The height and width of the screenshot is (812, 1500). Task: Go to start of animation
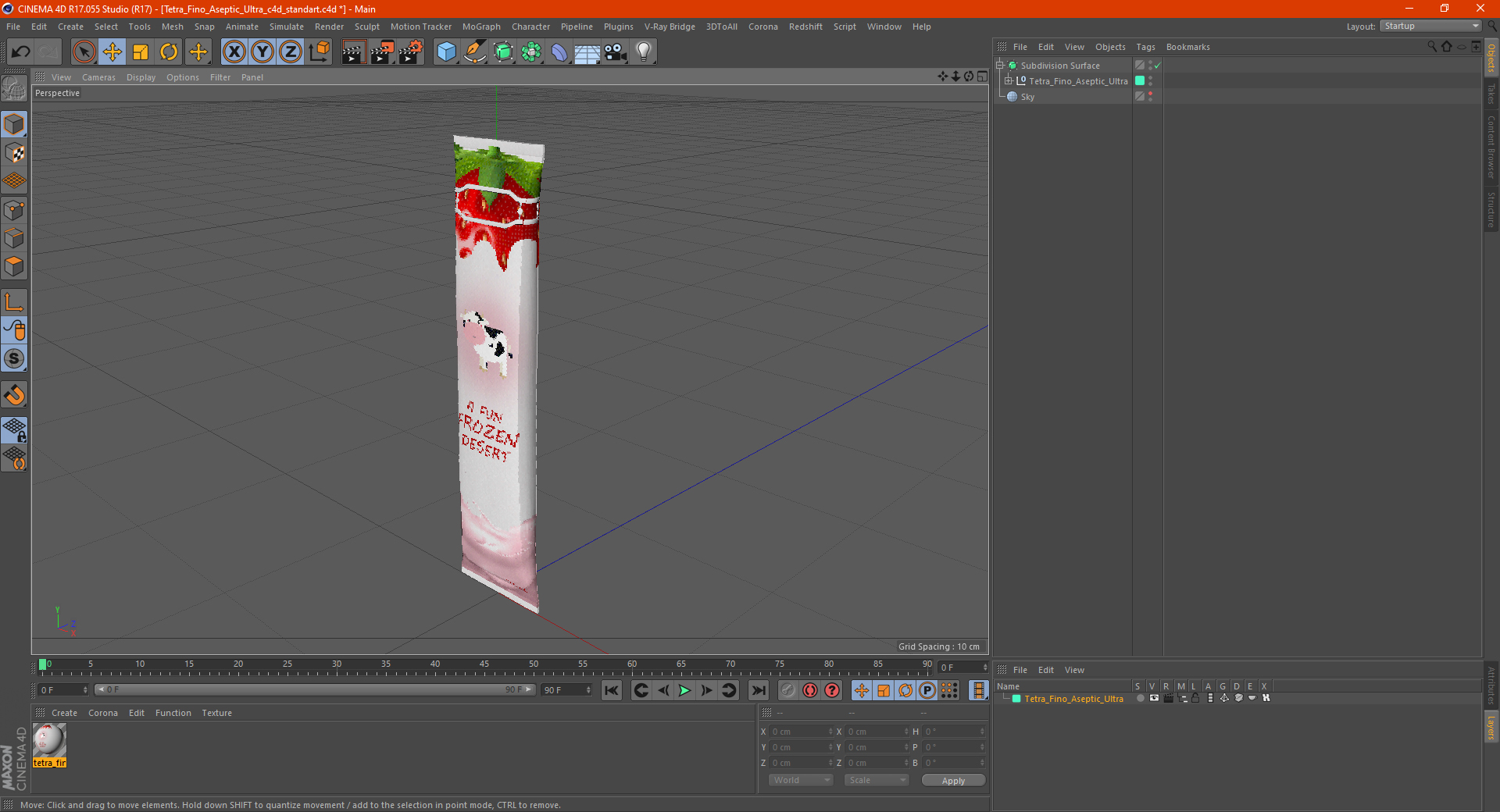(x=612, y=690)
